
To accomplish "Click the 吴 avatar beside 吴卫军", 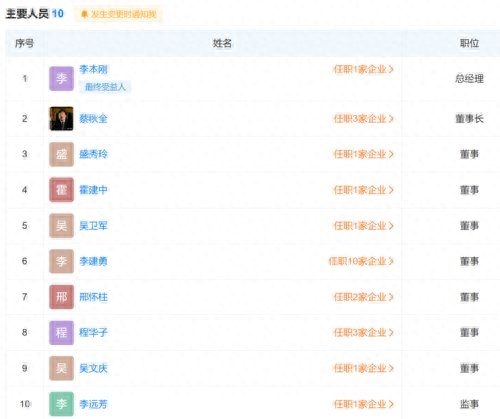I will (61, 226).
